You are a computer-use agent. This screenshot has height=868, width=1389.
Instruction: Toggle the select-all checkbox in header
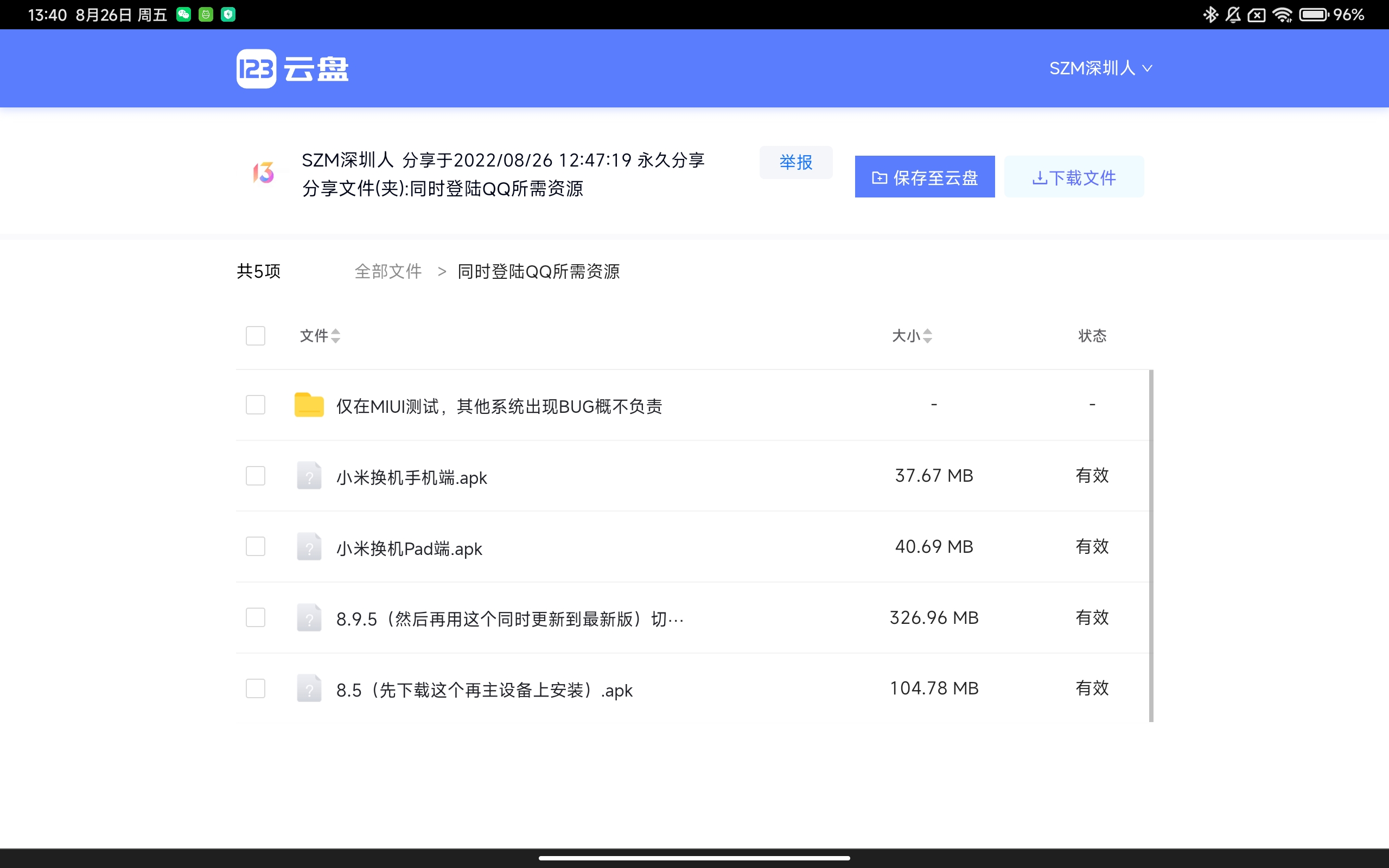[256, 336]
